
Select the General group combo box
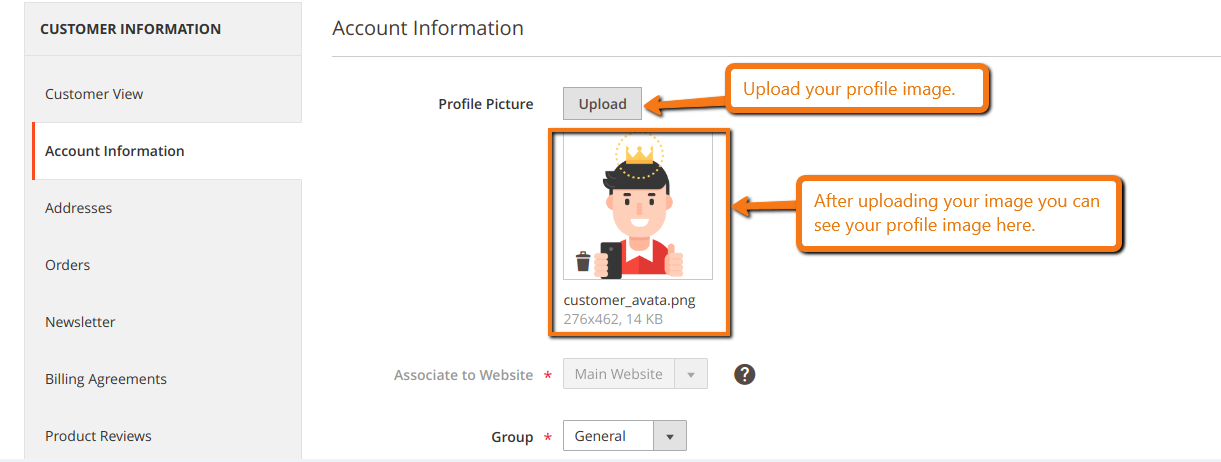coord(625,436)
